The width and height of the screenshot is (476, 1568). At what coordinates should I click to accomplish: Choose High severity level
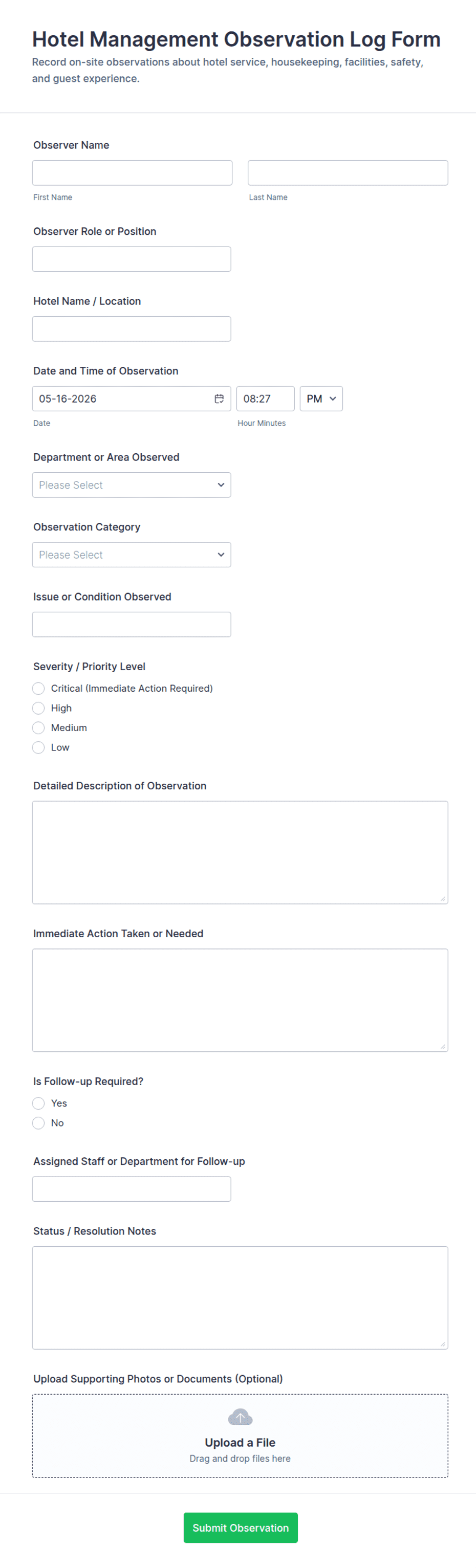[x=38, y=708]
